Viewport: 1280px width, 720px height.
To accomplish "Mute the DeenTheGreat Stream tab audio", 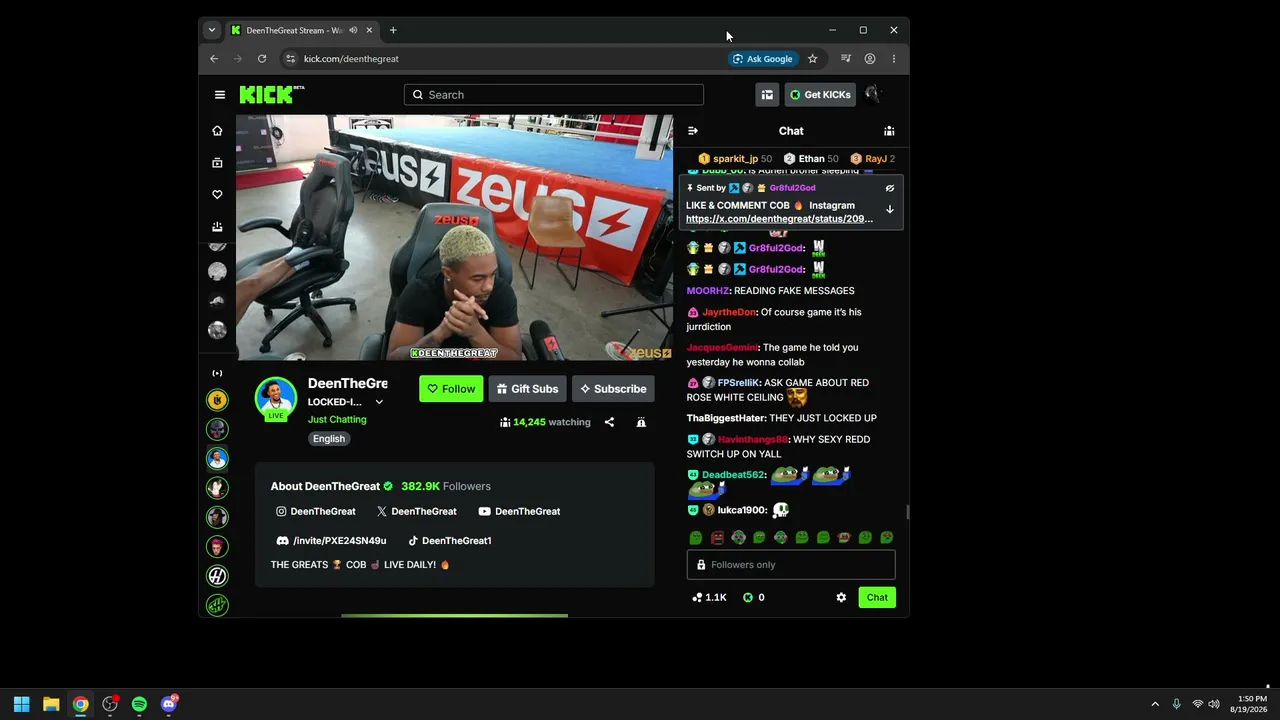I will pyautogui.click(x=353, y=30).
